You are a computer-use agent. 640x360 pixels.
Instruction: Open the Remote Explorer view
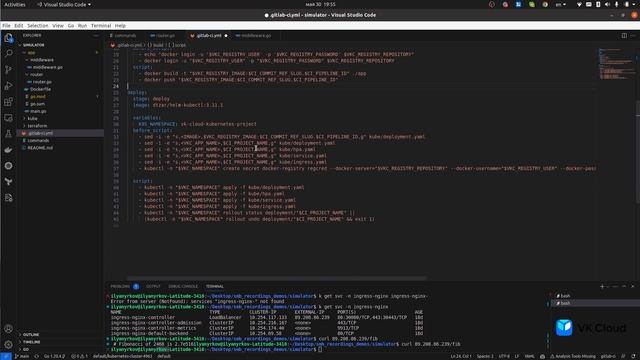pos(8,118)
